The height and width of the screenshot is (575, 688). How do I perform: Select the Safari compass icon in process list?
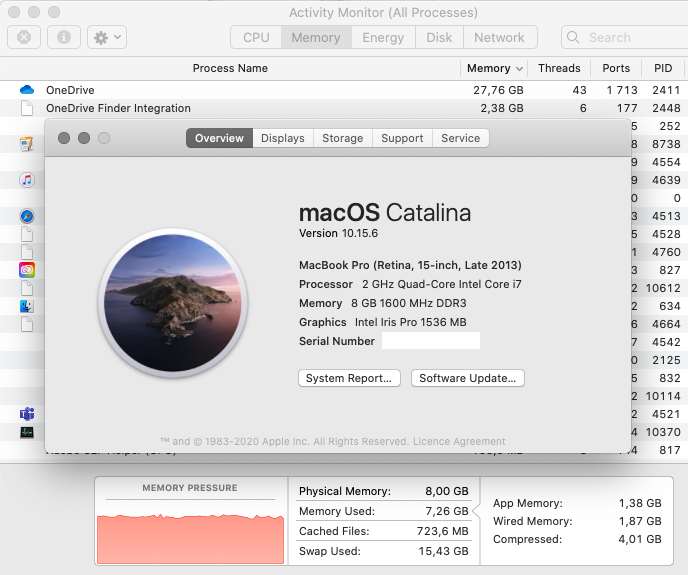click(x=27, y=216)
